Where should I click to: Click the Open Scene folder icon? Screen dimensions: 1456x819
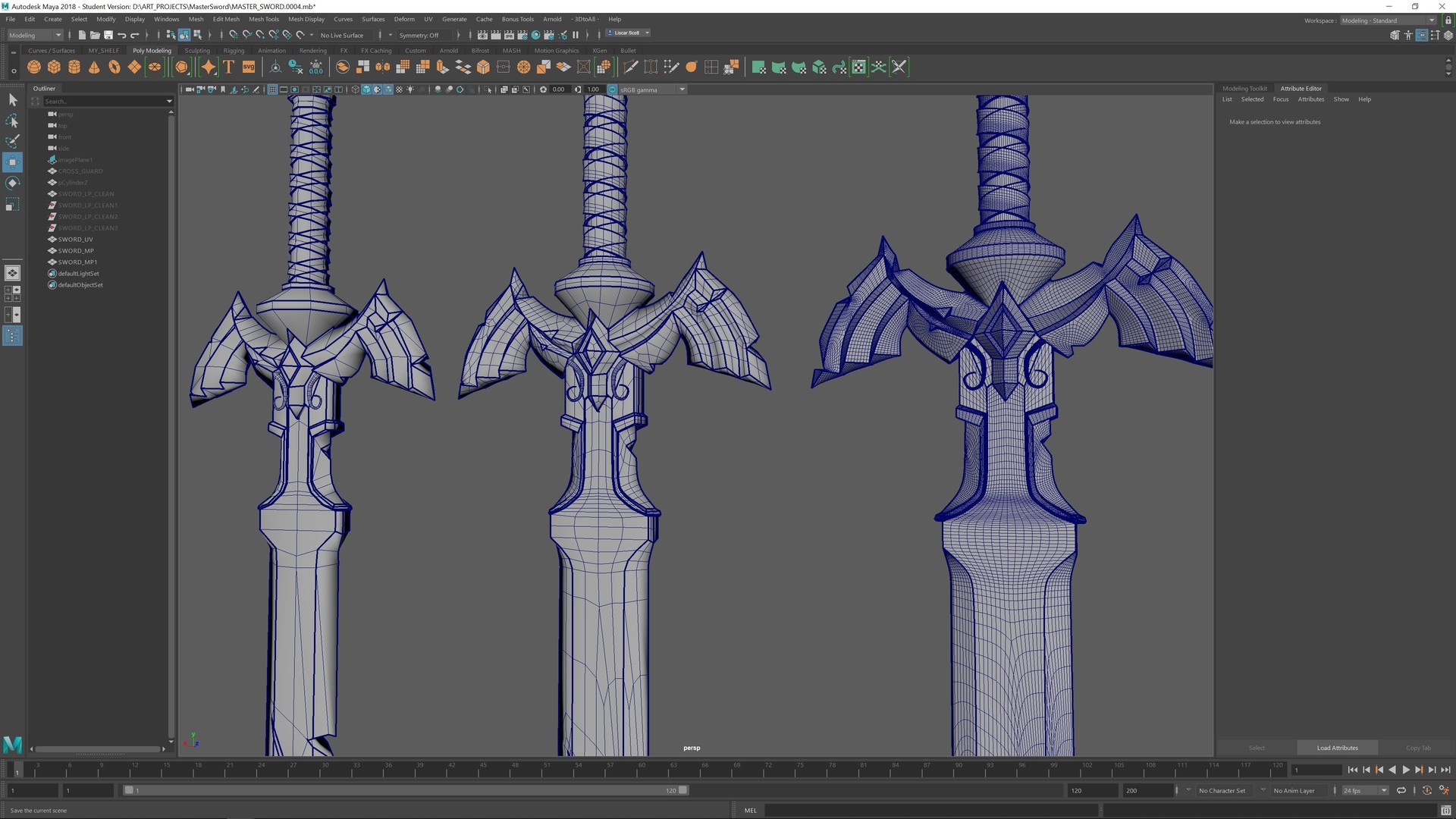pyautogui.click(x=95, y=35)
